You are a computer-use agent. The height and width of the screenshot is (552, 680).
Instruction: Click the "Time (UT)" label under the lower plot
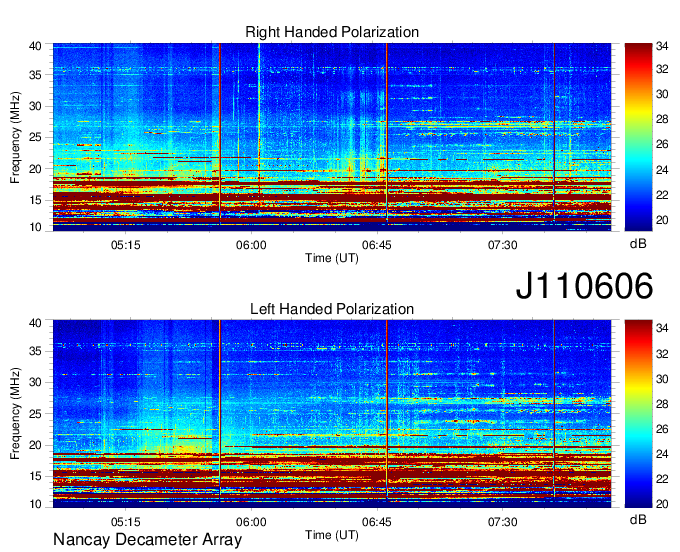(332, 535)
